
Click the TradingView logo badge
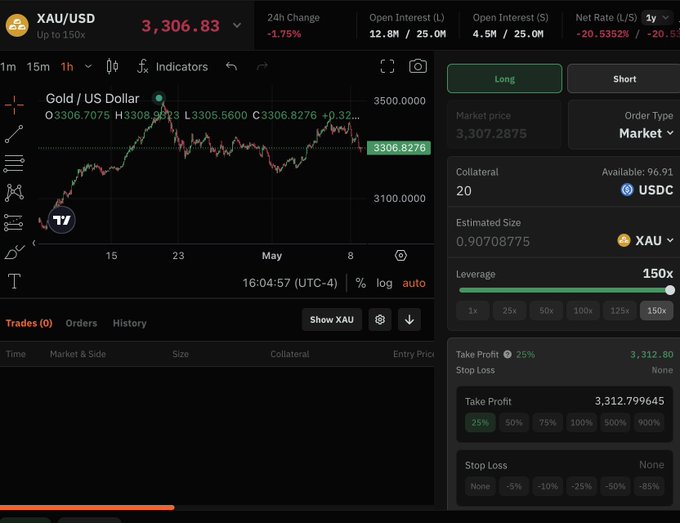62,220
